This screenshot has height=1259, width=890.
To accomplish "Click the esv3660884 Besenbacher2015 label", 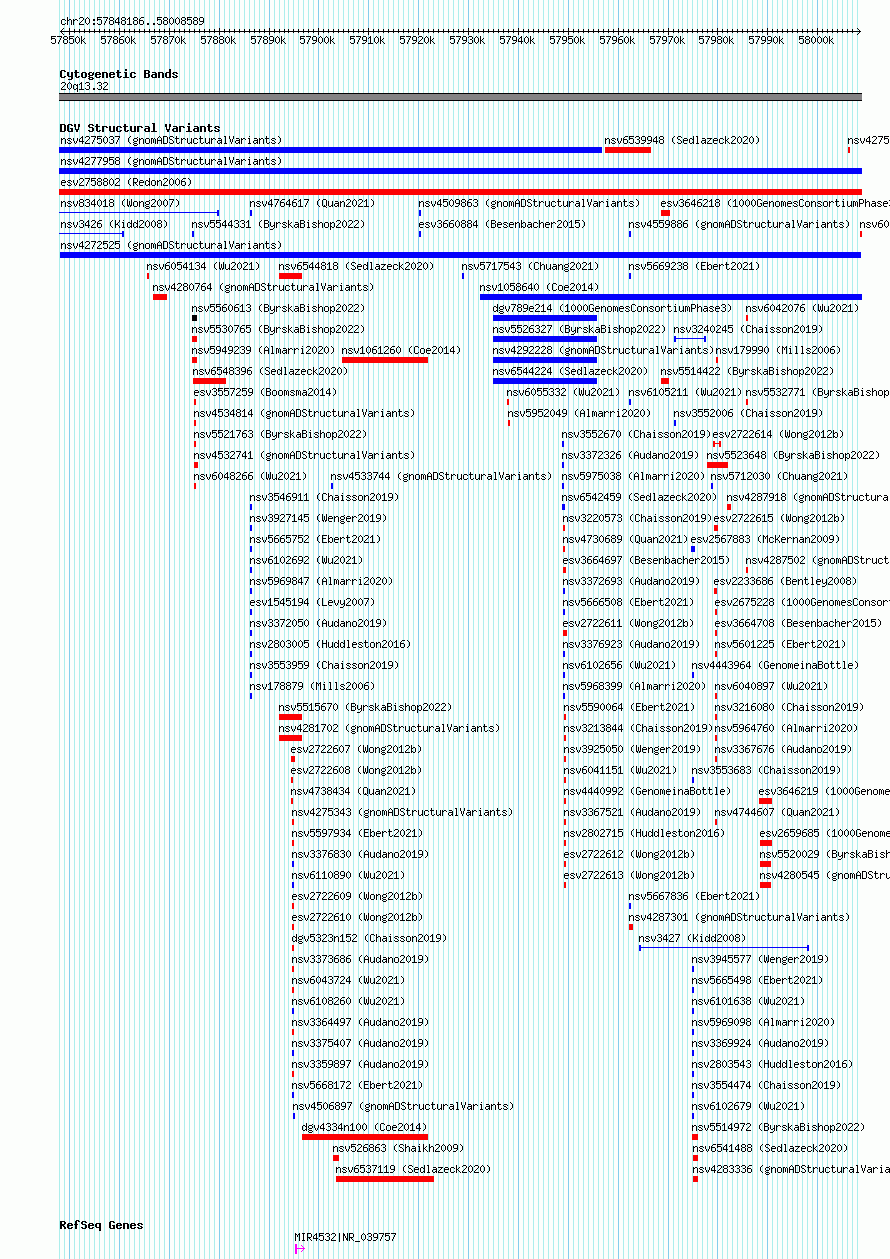I will [502, 224].
